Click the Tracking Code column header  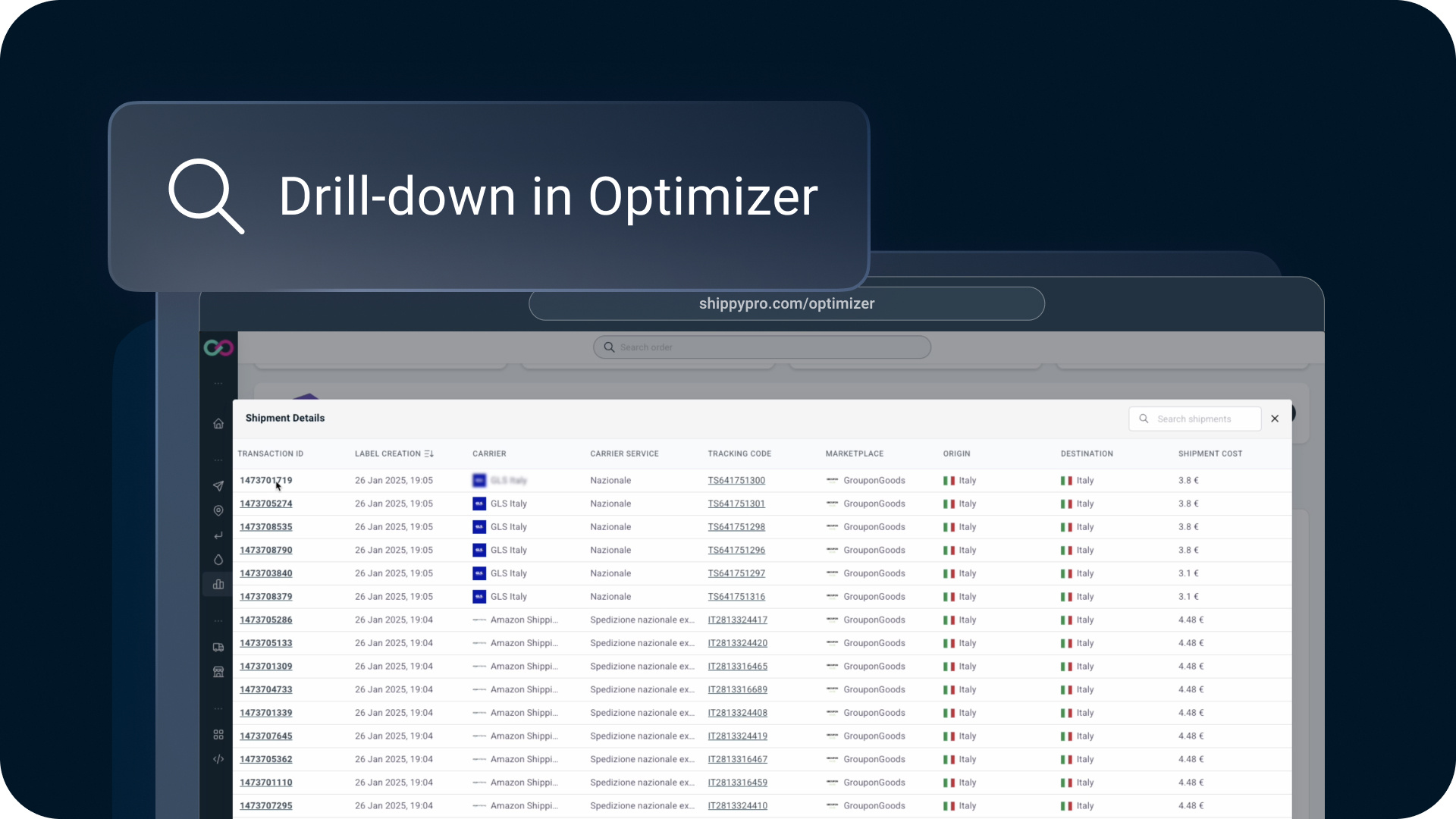point(739,453)
